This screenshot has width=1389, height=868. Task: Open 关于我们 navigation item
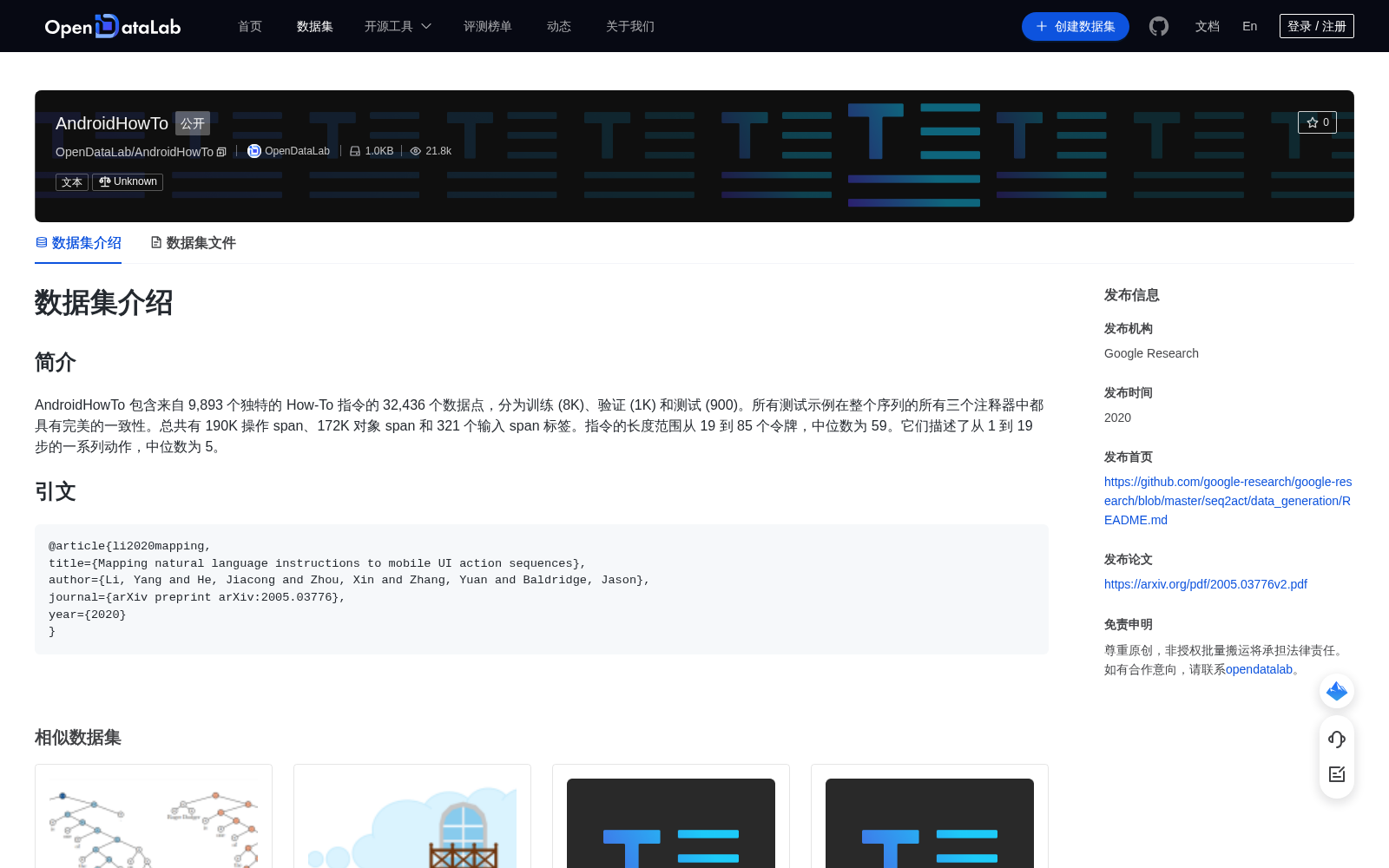tap(630, 26)
